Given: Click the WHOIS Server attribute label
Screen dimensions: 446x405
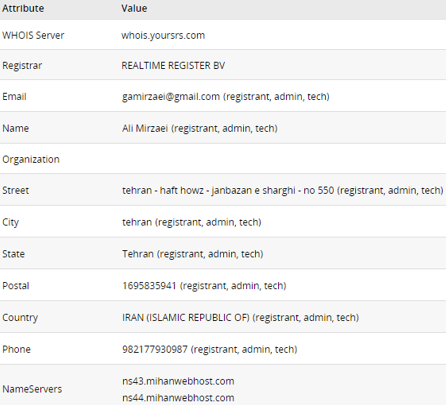Looking at the screenshot, I should click(33, 35).
